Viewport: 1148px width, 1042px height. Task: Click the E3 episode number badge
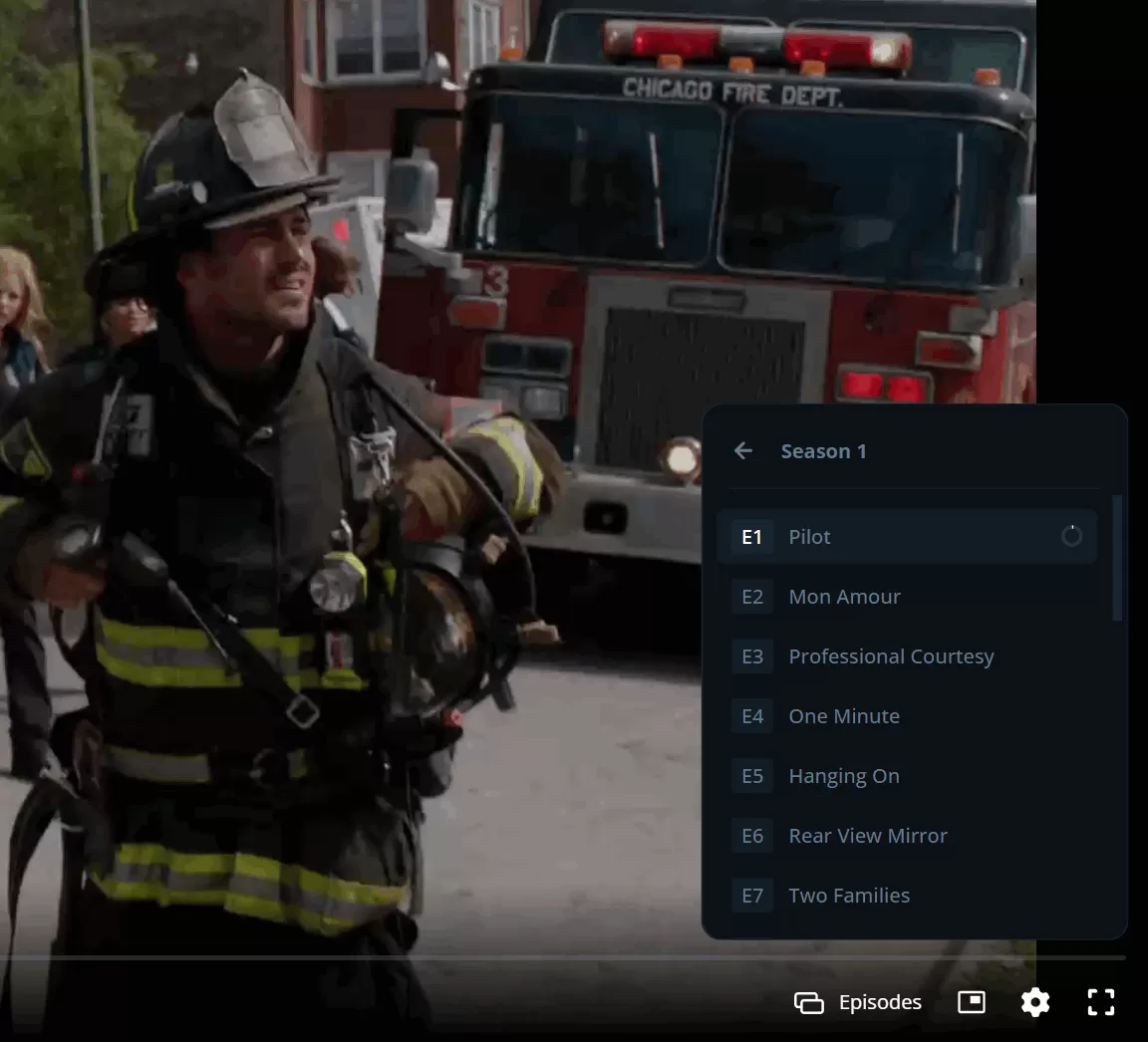click(752, 656)
